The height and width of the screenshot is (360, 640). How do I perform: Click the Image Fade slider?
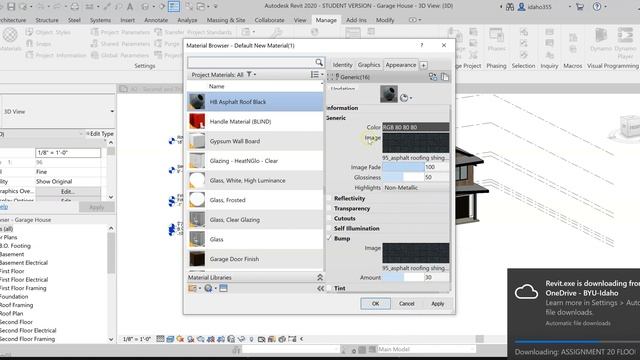[403, 167]
